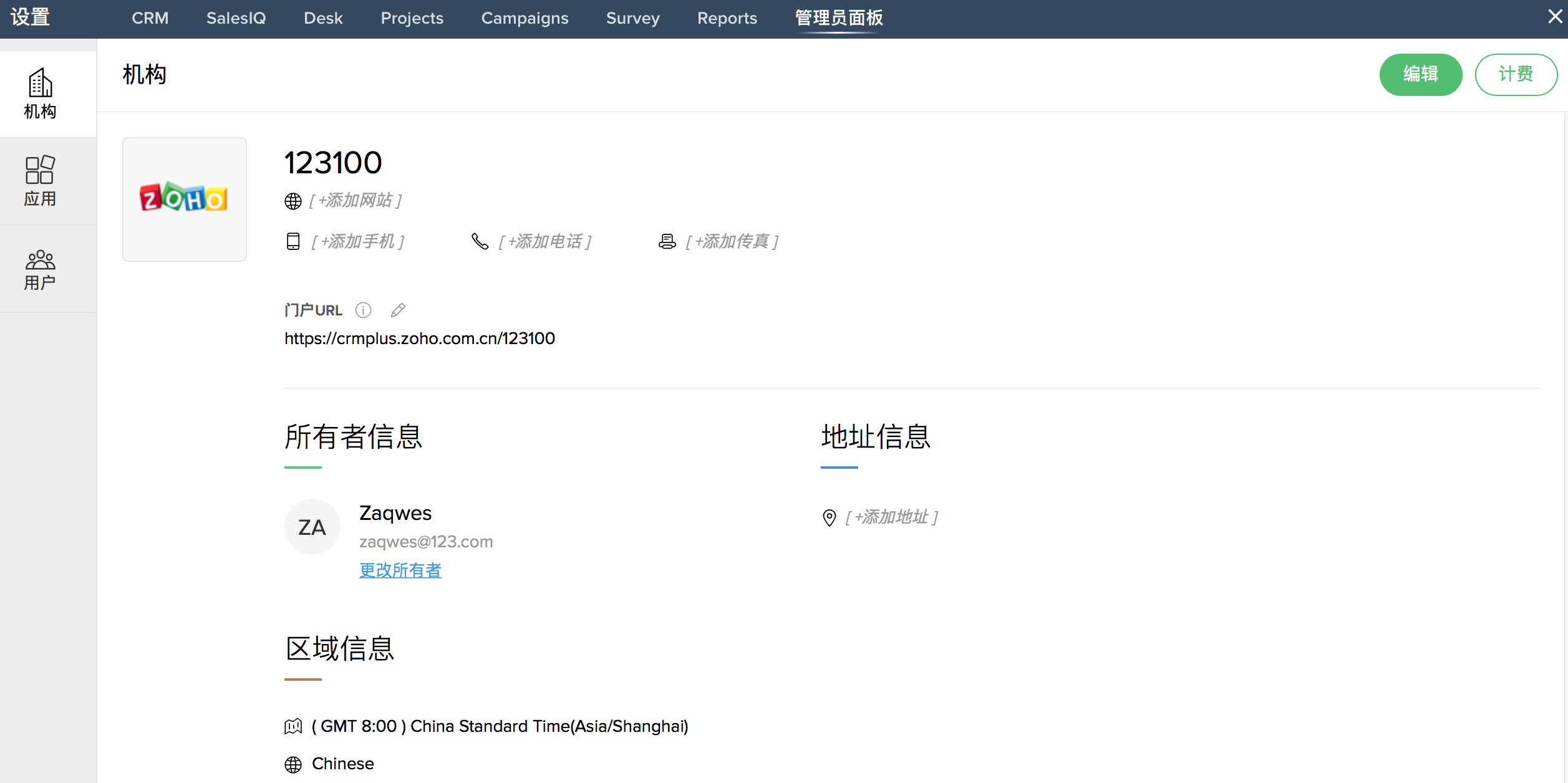Open the 机构 organization sidebar icon
Image resolution: width=1568 pixels, height=783 pixels.
point(41,94)
